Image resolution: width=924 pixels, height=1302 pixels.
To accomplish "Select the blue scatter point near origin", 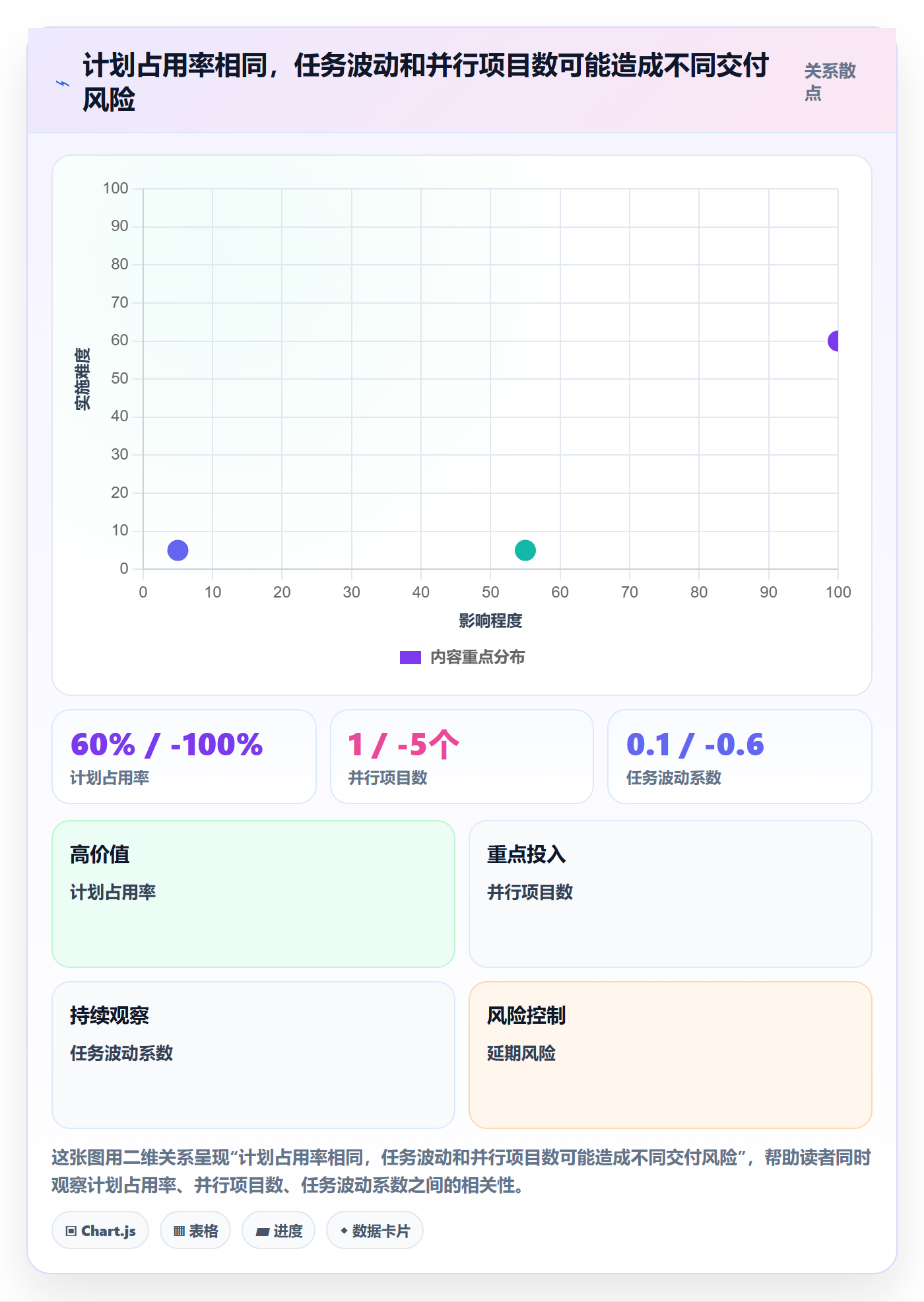I will pyautogui.click(x=178, y=550).
